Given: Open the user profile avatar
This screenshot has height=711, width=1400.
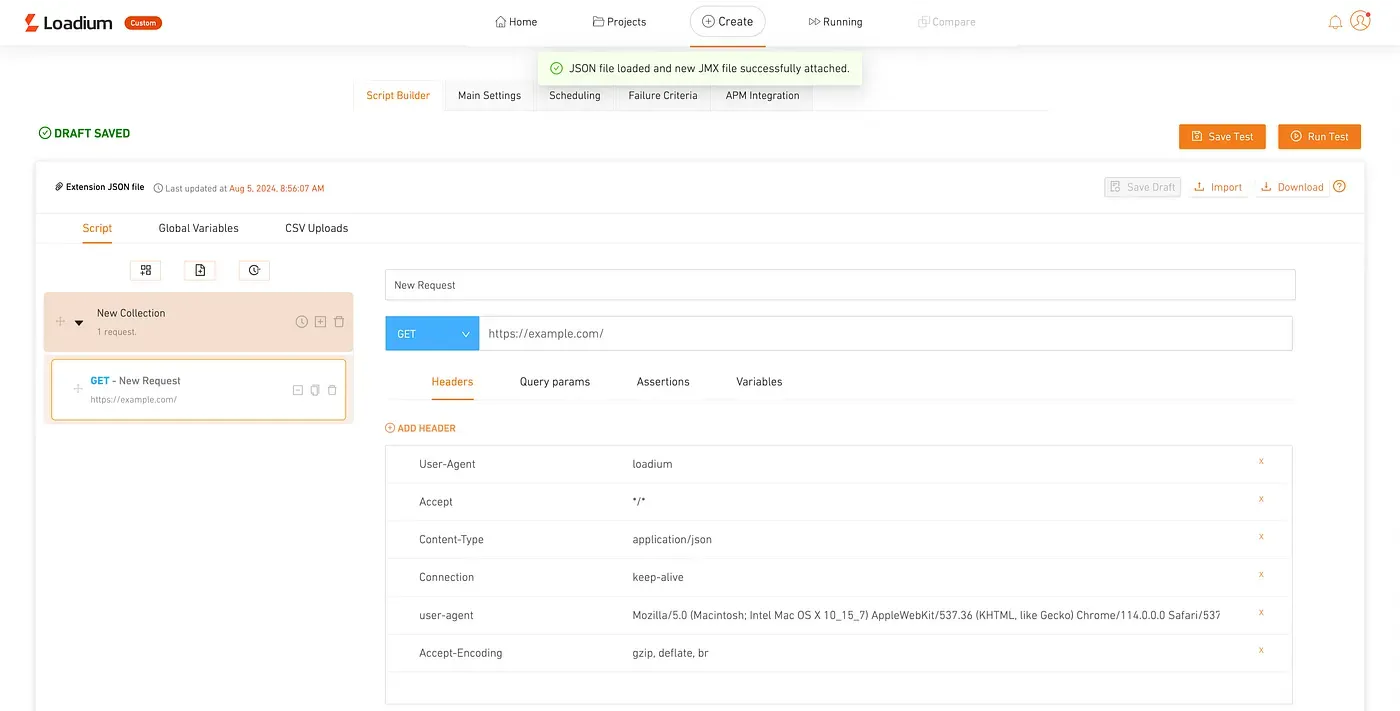Looking at the screenshot, I should 1360,21.
